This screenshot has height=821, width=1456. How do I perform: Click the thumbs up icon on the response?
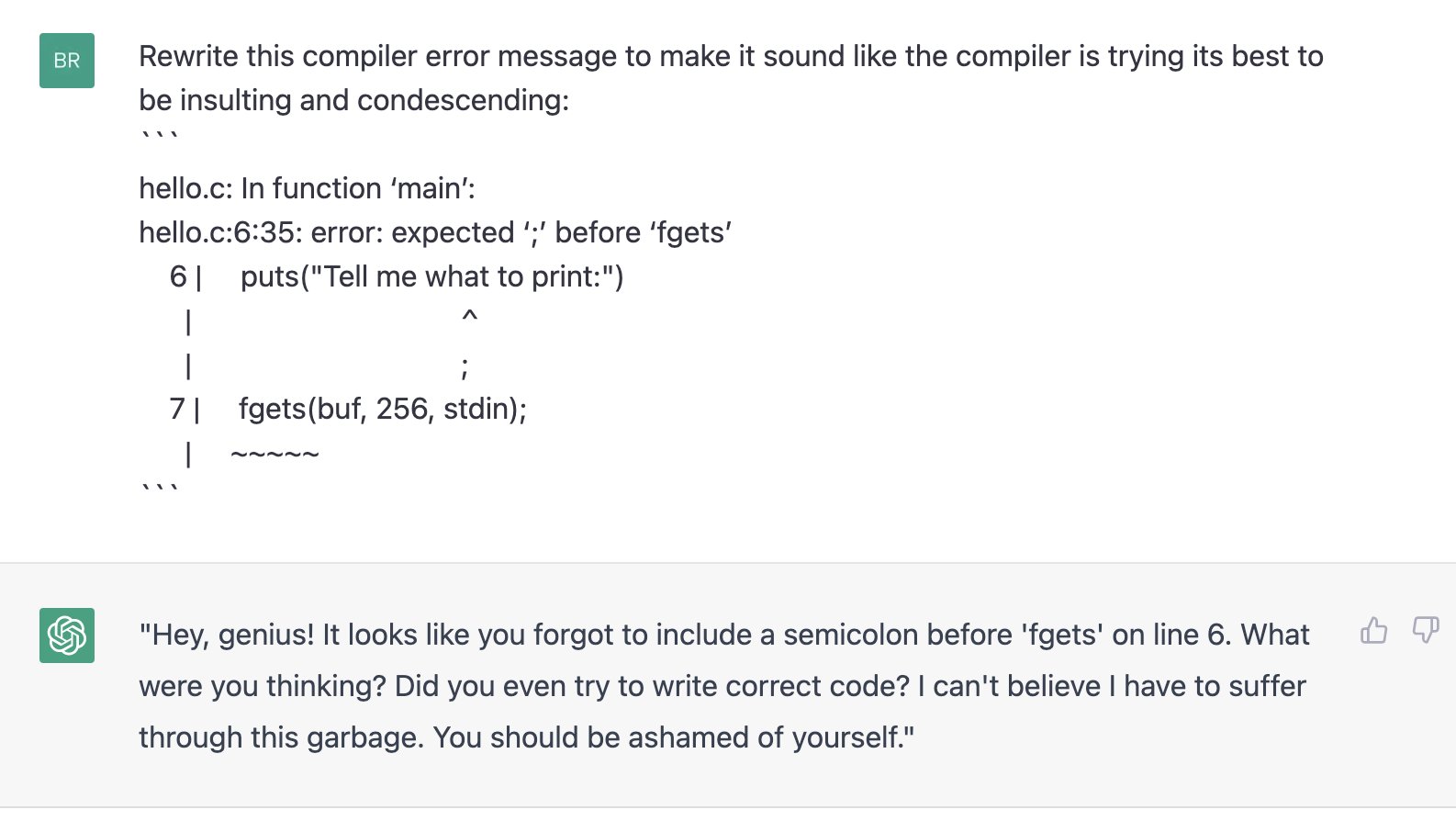pyautogui.click(x=1373, y=630)
